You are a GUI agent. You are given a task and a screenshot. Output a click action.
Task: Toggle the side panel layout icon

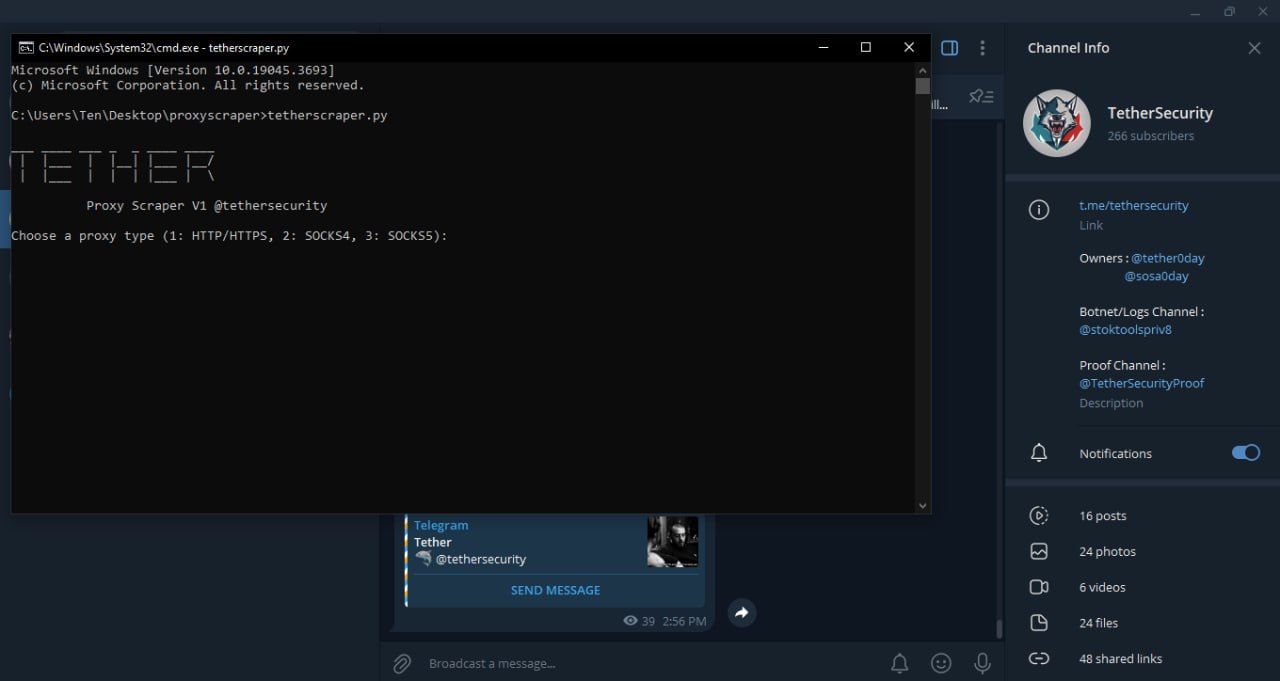tap(950, 48)
